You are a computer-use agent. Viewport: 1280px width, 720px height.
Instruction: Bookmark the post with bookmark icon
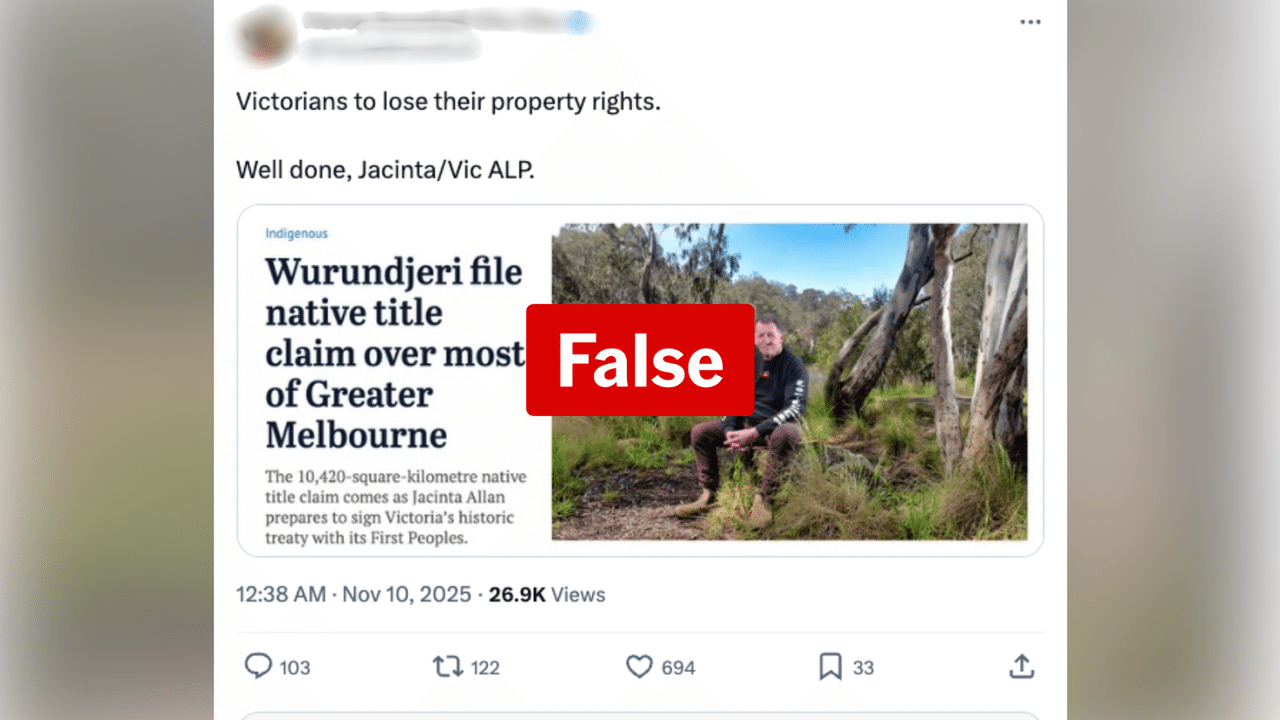pos(830,666)
